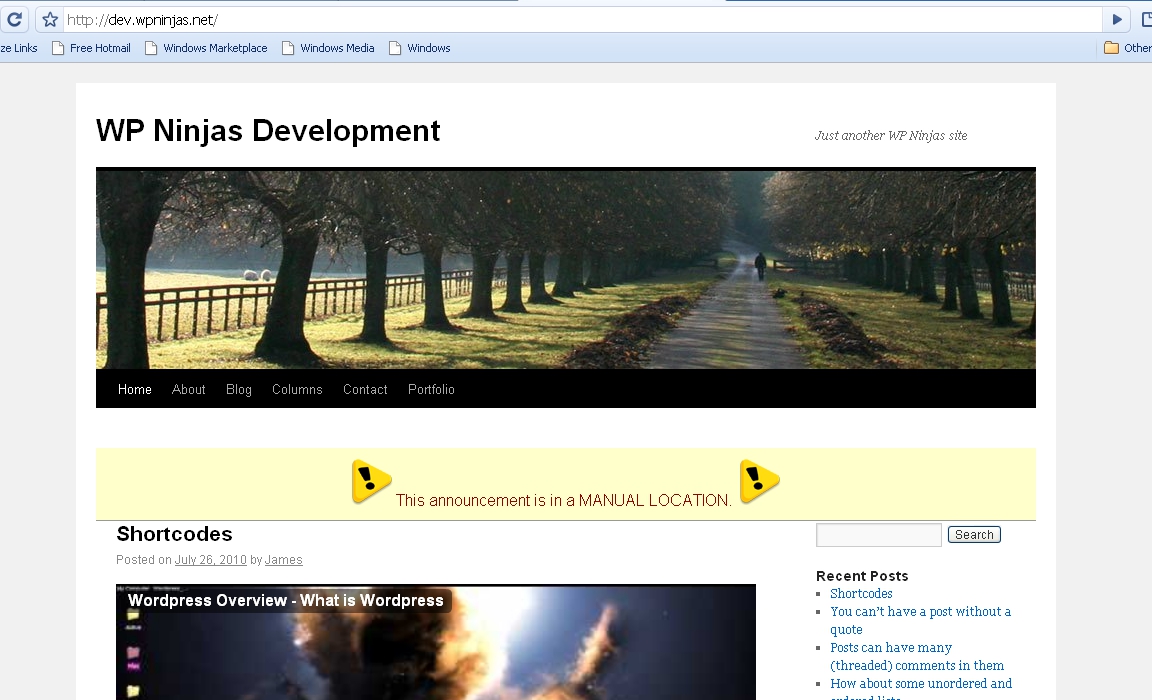Click the sidebar search text field

pyautogui.click(x=878, y=535)
